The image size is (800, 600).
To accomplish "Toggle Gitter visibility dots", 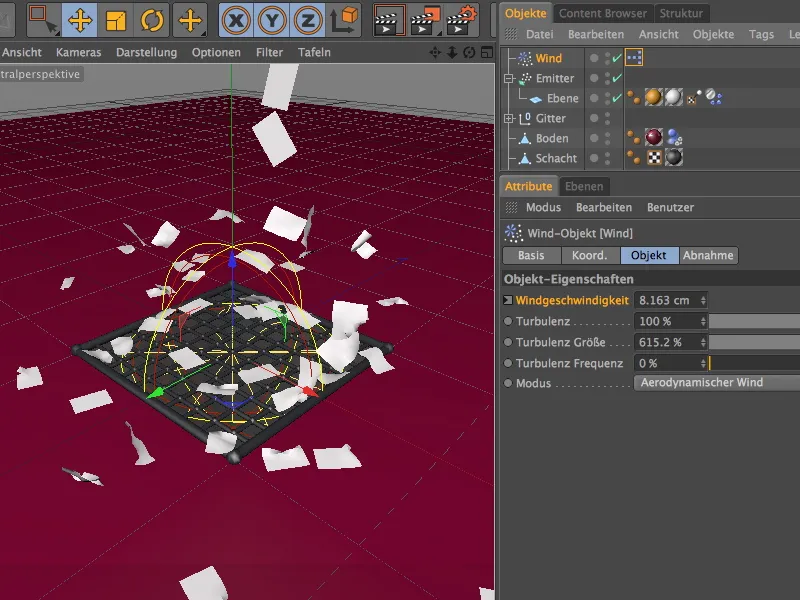I will pyautogui.click(x=607, y=118).
